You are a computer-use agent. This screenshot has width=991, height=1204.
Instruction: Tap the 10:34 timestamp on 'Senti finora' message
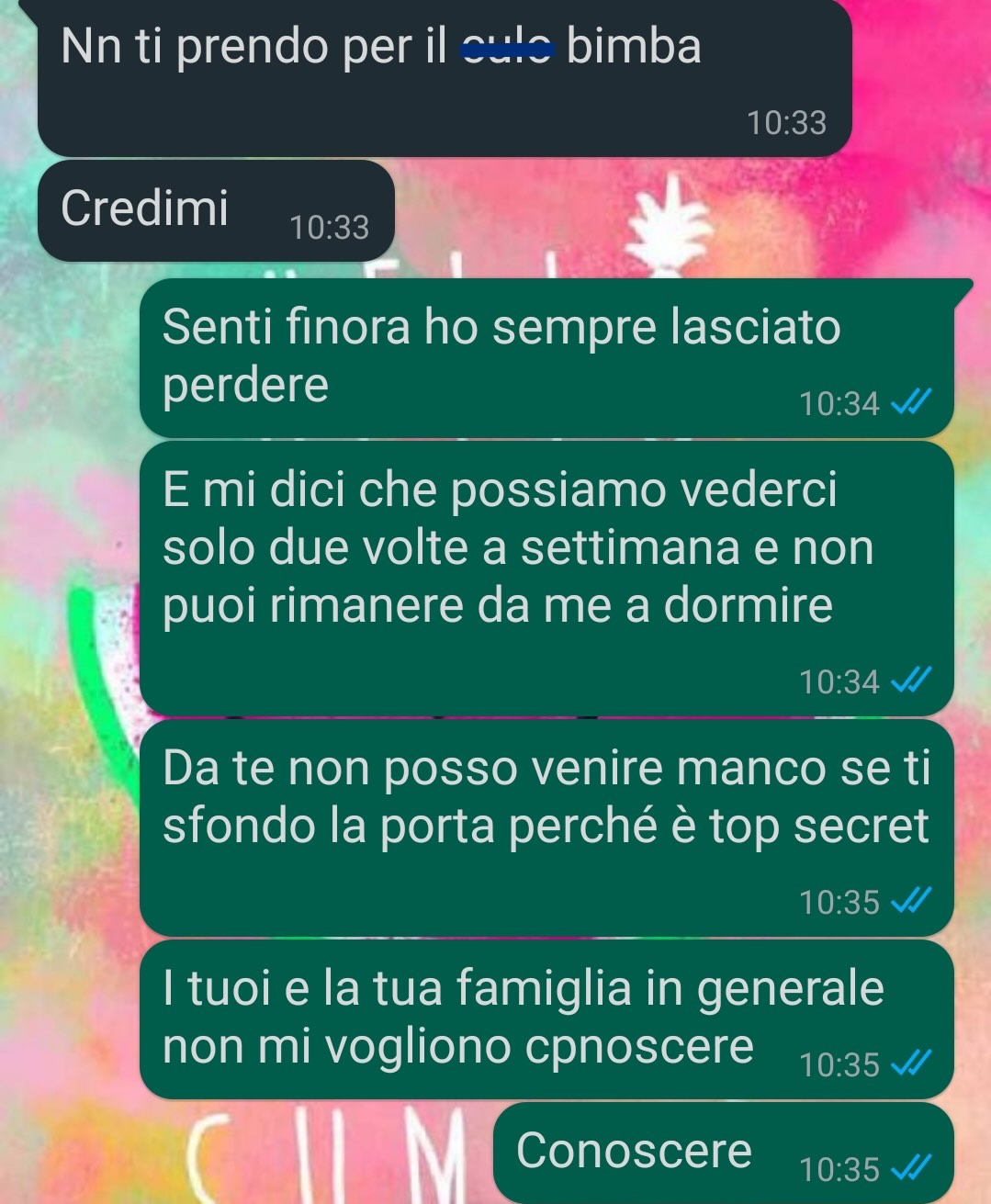pyautogui.click(x=839, y=403)
